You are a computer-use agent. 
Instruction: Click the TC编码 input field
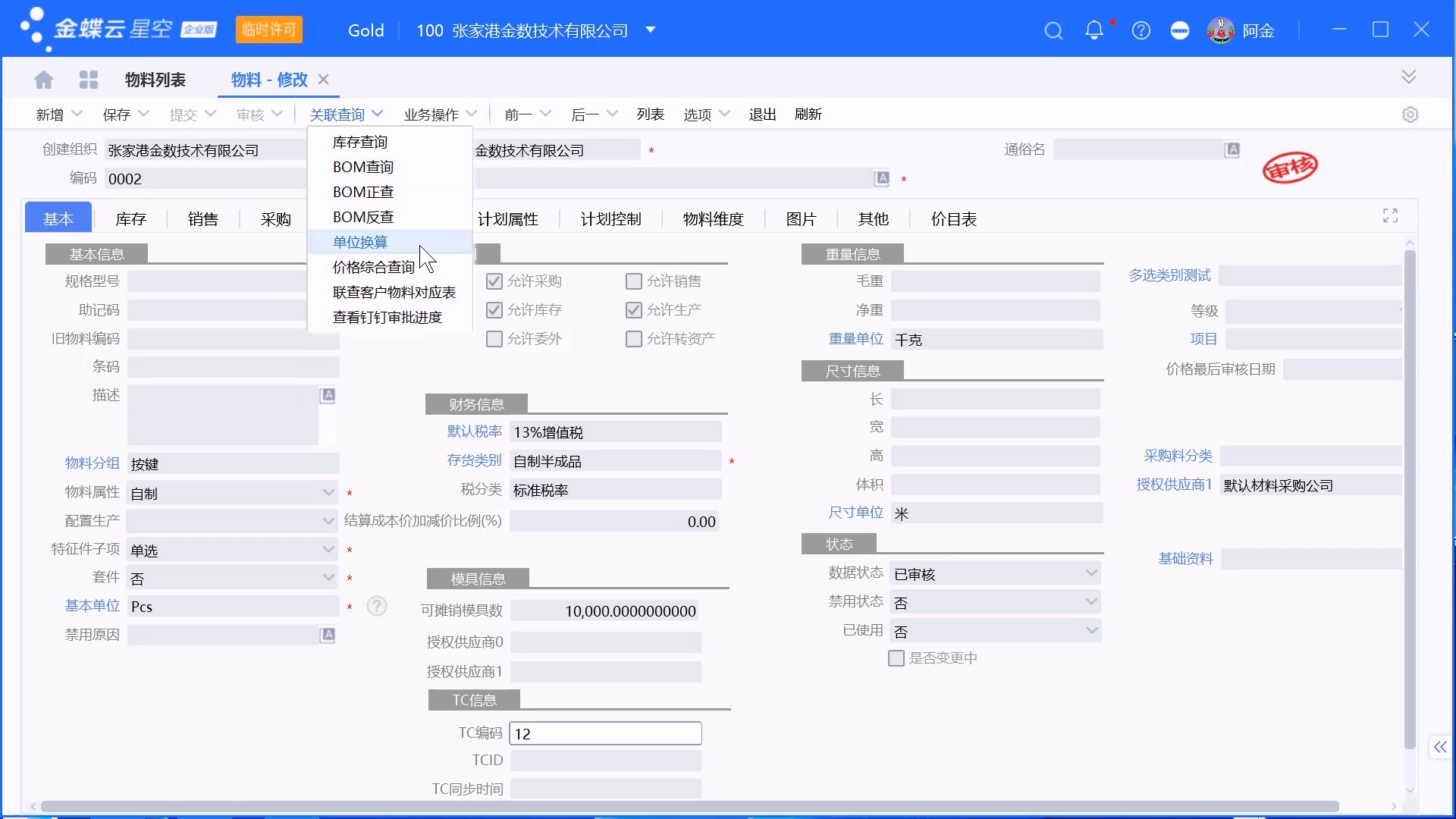pos(605,733)
